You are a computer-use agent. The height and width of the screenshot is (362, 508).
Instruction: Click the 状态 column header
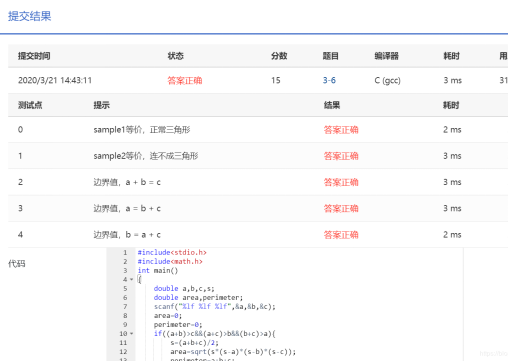pyautogui.click(x=176, y=56)
